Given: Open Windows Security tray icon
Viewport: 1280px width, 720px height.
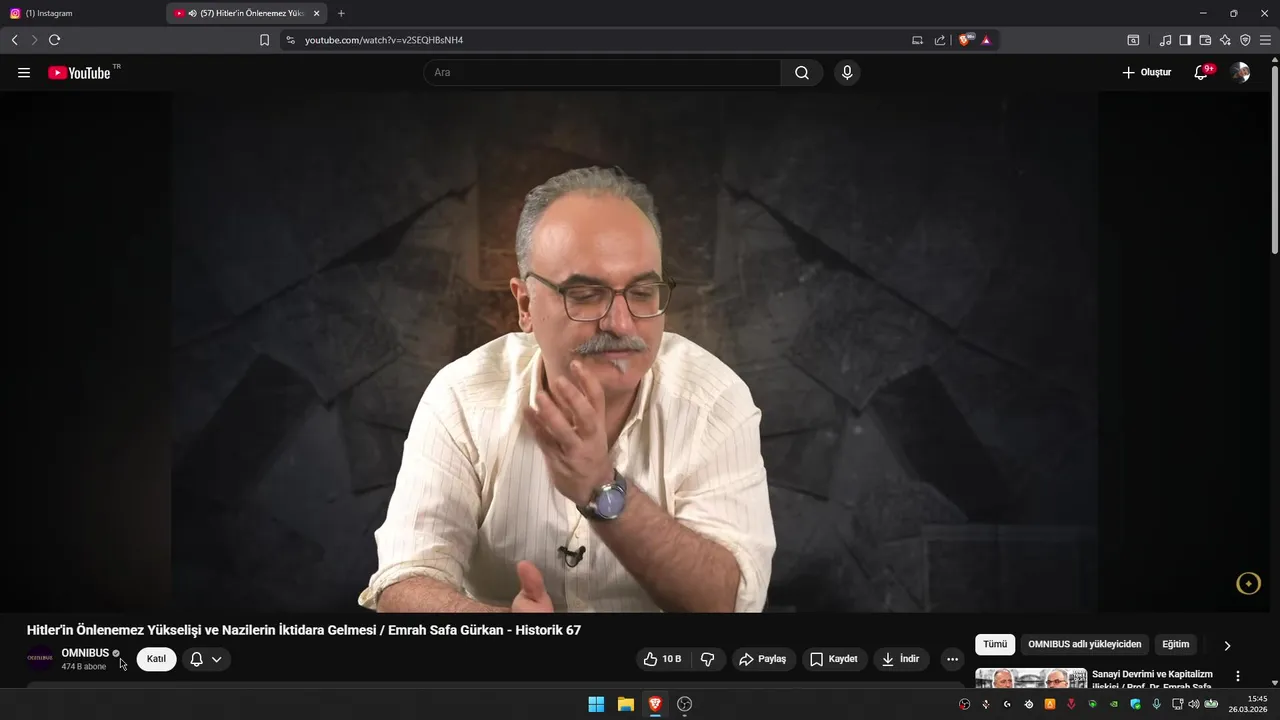Looking at the screenshot, I should click(x=1135, y=704).
